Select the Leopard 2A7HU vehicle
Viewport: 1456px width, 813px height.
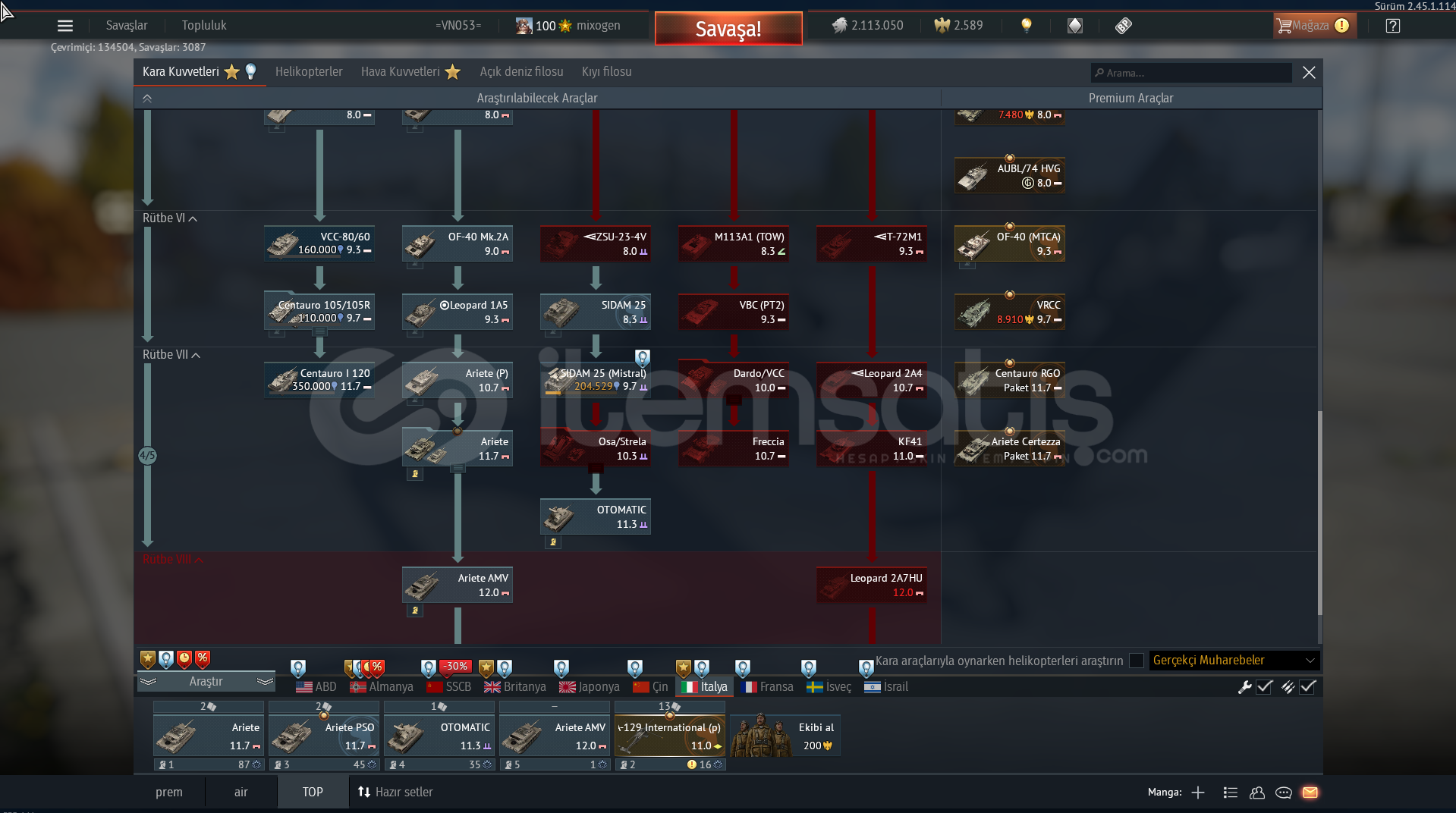[x=872, y=585]
